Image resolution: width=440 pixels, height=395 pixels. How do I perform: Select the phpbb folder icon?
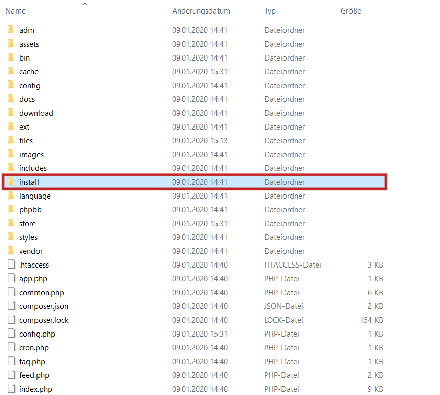click(x=11, y=209)
